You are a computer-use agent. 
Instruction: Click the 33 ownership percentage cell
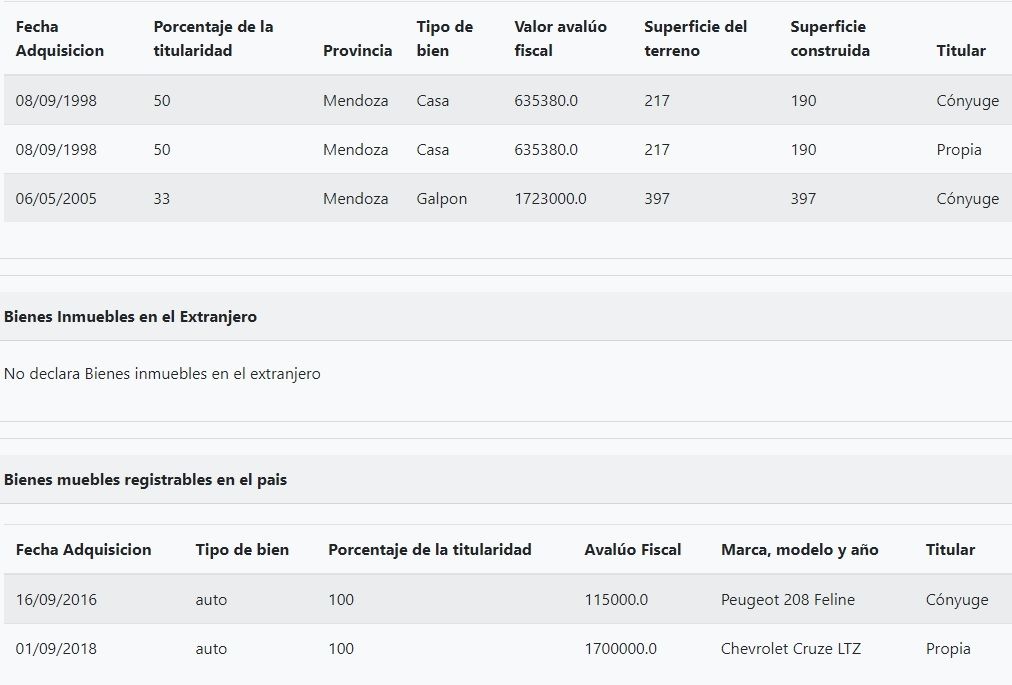[x=162, y=199]
